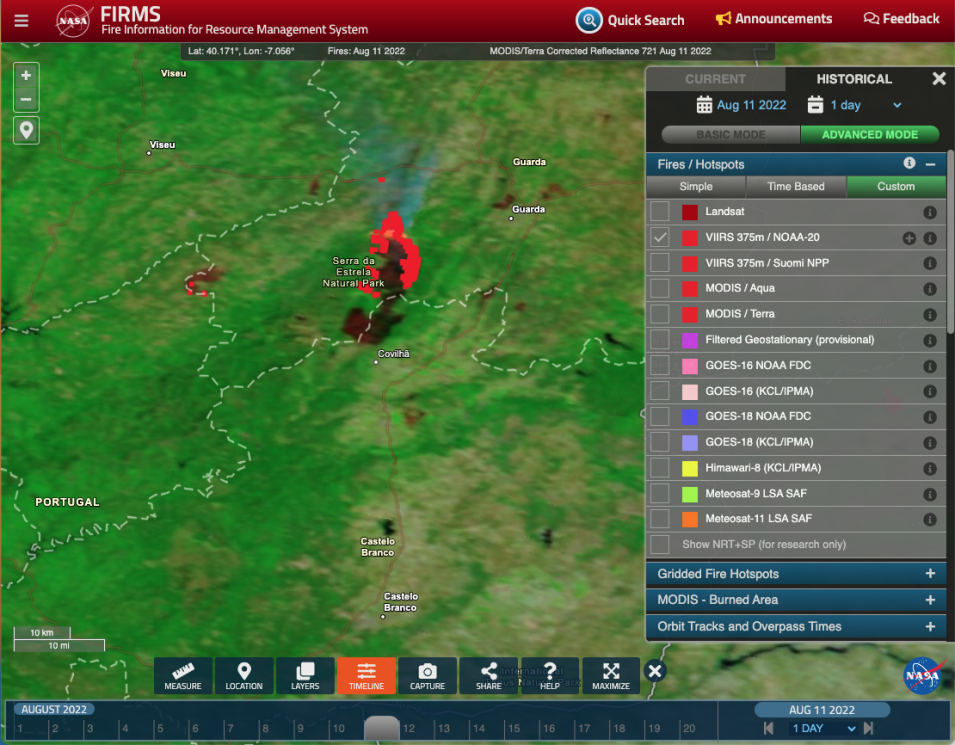
Task: Switch to BASIC MODE
Action: tap(730, 135)
